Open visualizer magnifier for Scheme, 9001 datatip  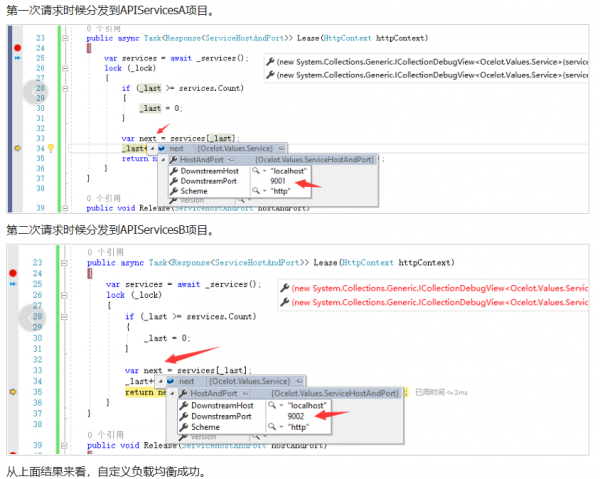click(256, 191)
